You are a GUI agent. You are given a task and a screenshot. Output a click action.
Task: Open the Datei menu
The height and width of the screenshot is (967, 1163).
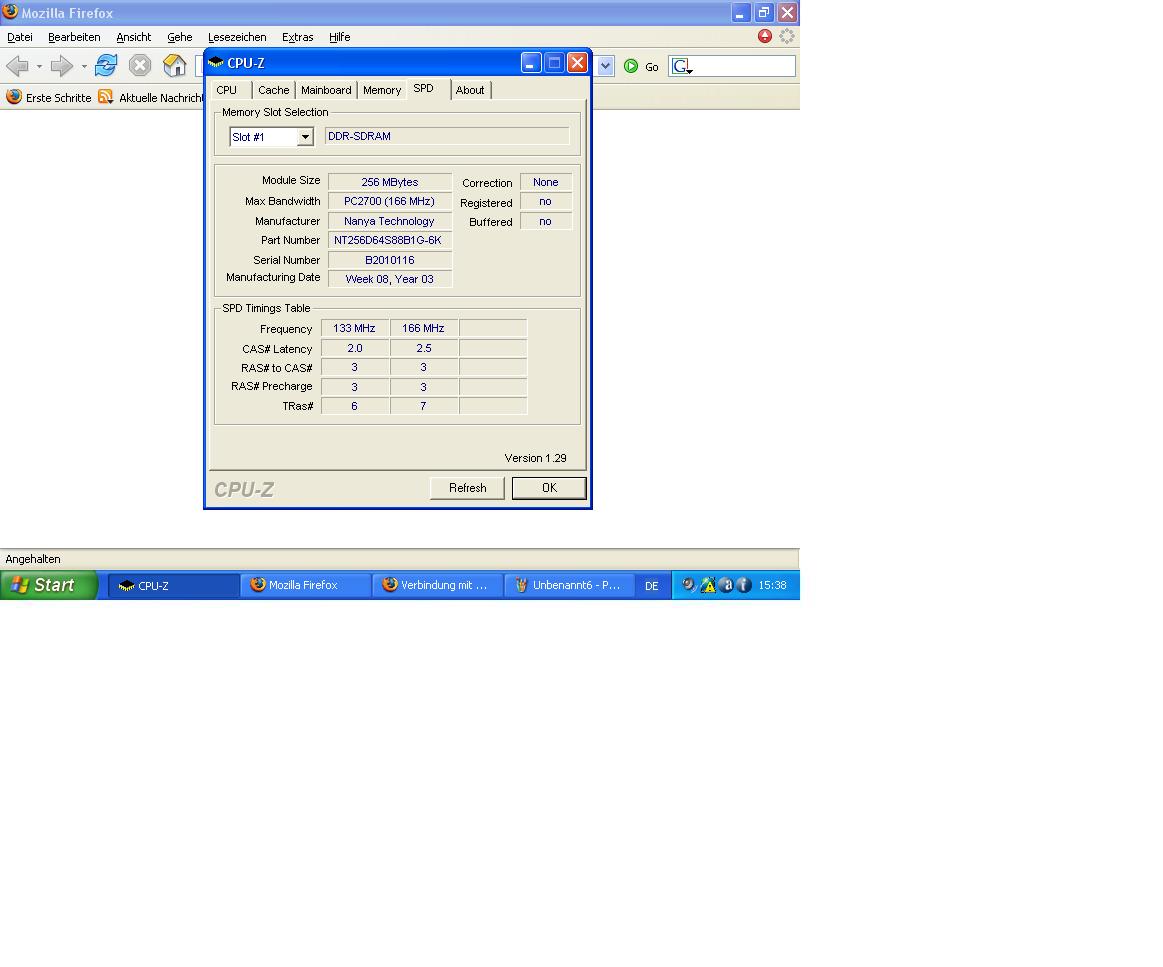(20, 37)
